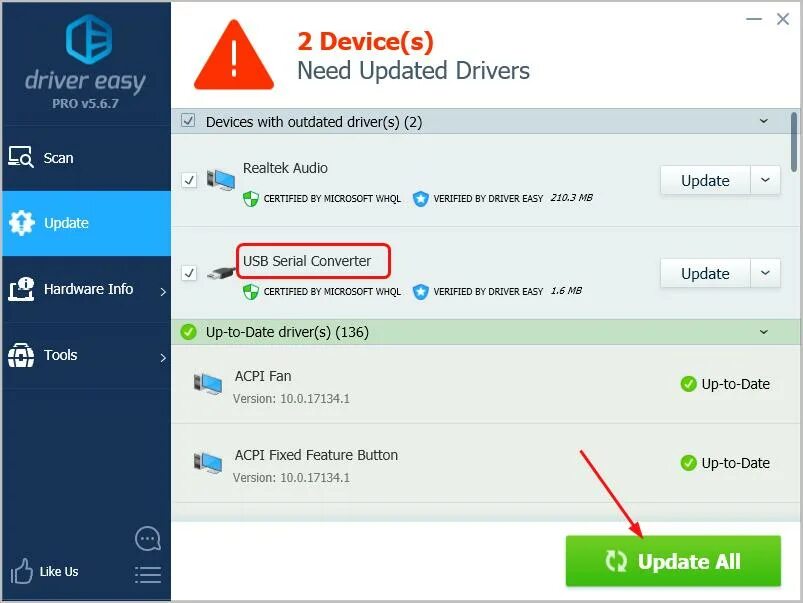
Task: Open dropdown arrow beside USB Serial Converter Update
Action: pyautogui.click(x=765, y=273)
